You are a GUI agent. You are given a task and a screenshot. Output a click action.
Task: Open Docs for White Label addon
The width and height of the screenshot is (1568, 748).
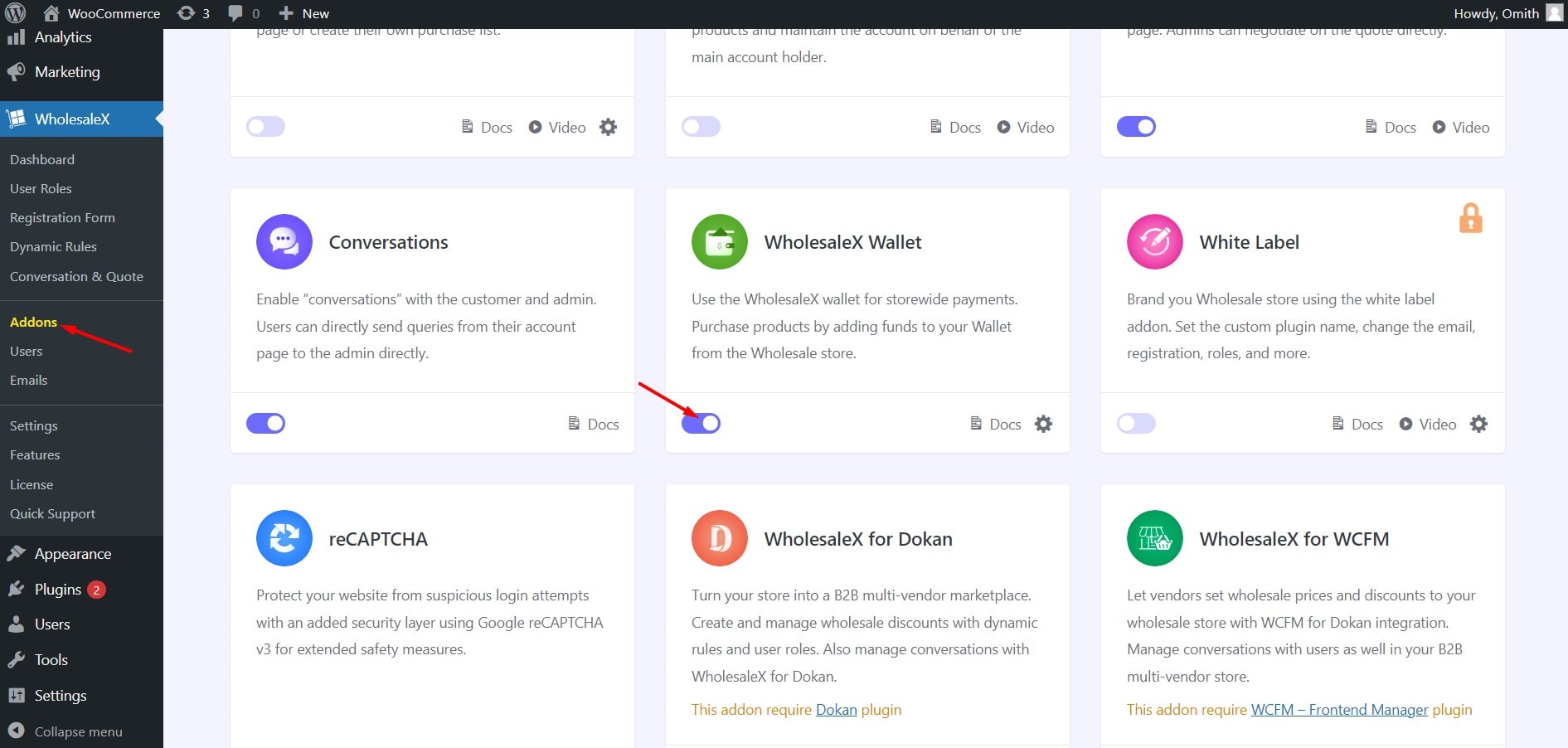(1357, 424)
